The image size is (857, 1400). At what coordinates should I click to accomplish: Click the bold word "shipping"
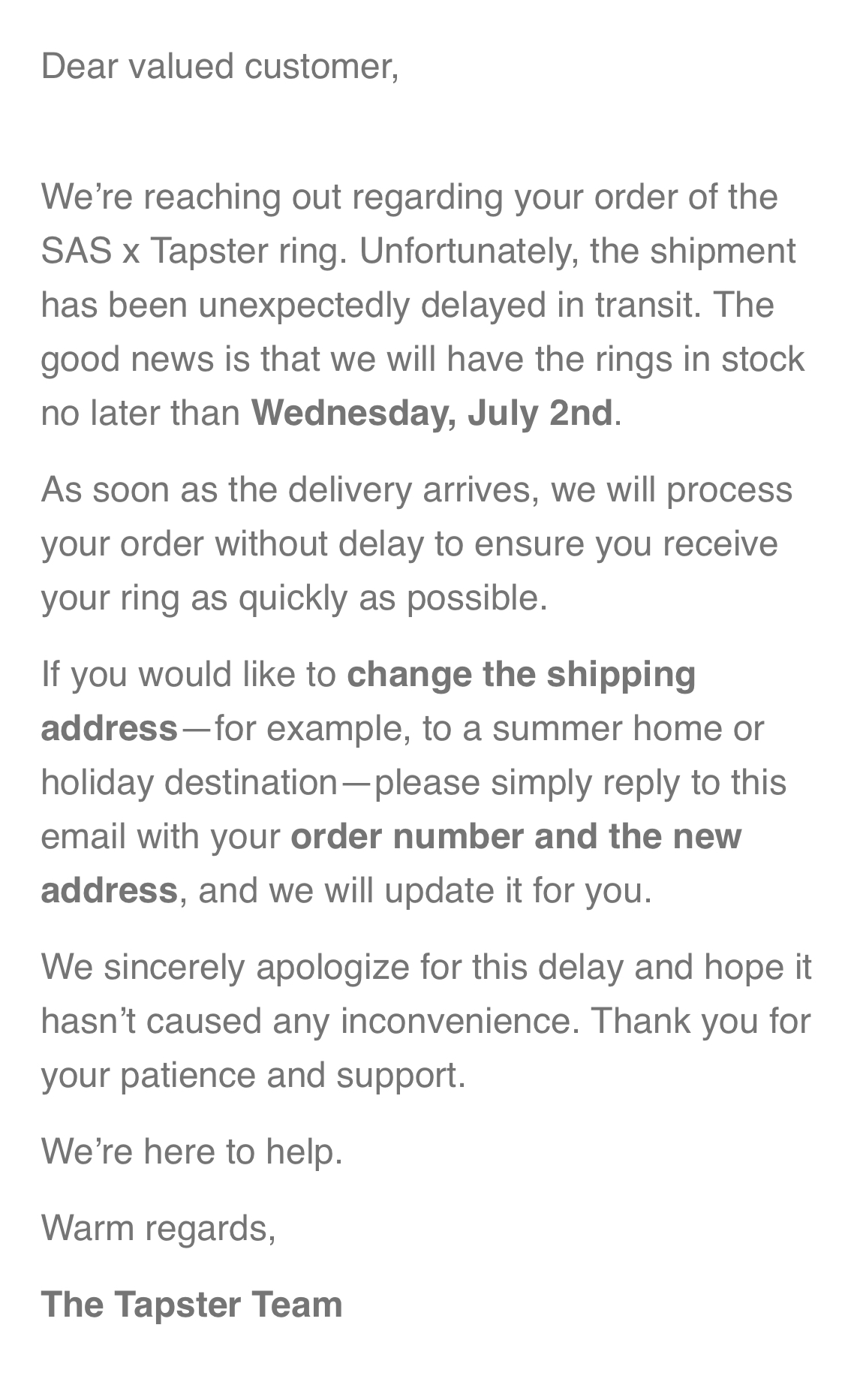click(621, 674)
